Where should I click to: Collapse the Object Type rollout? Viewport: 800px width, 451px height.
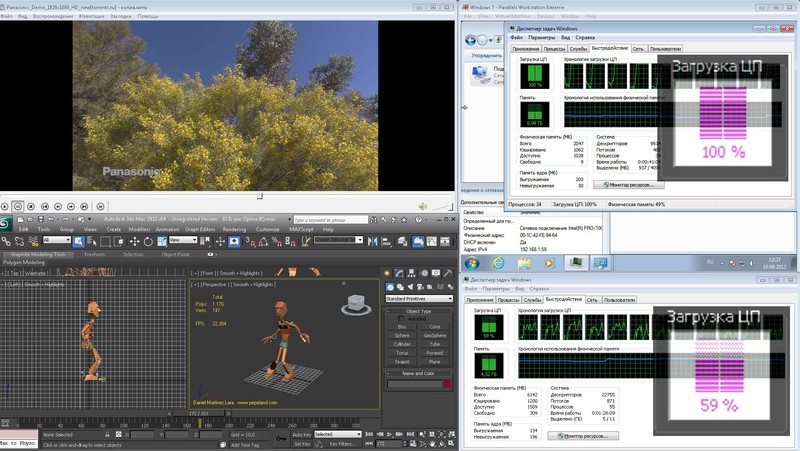click(418, 310)
